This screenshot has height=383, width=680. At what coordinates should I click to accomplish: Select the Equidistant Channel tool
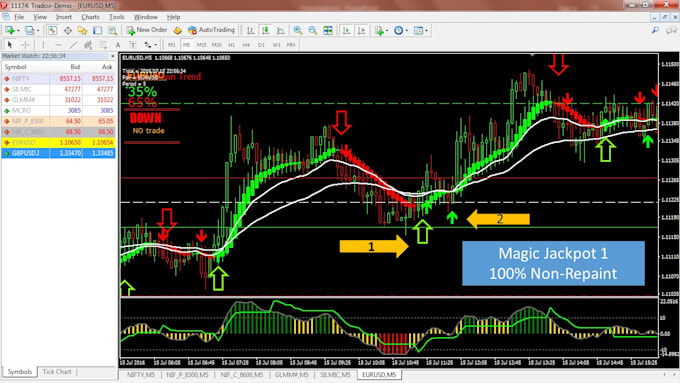click(88, 45)
